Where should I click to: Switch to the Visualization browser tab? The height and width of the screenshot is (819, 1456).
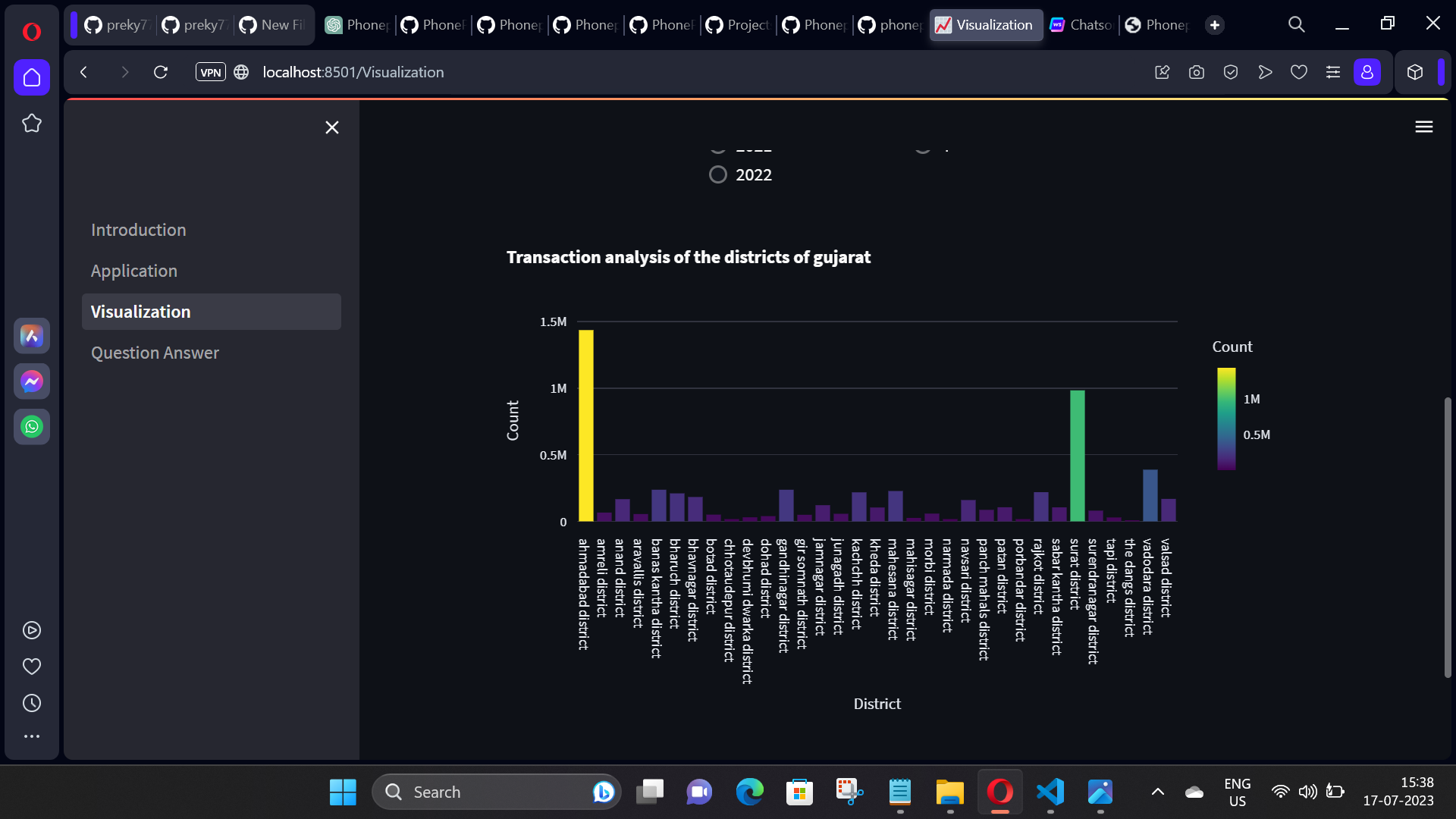coord(986,24)
